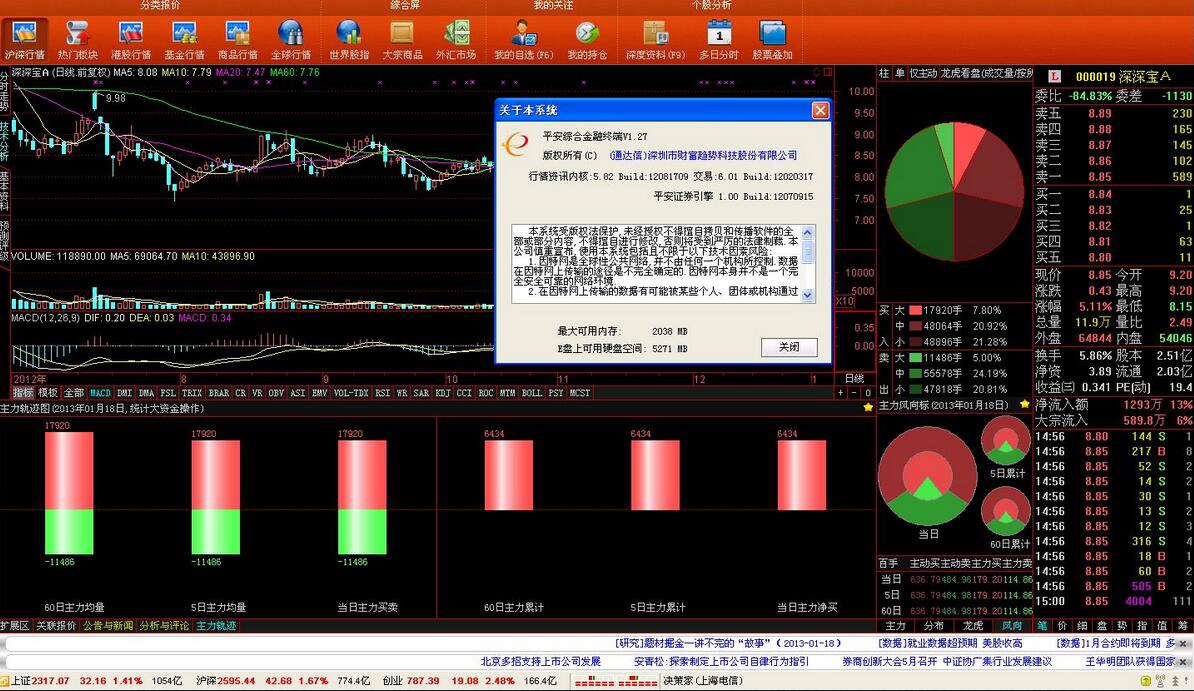Open the 热门板块 toolbar icon
Image resolution: width=1194 pixels, height=691 pixels.
[x=78, y=40]
